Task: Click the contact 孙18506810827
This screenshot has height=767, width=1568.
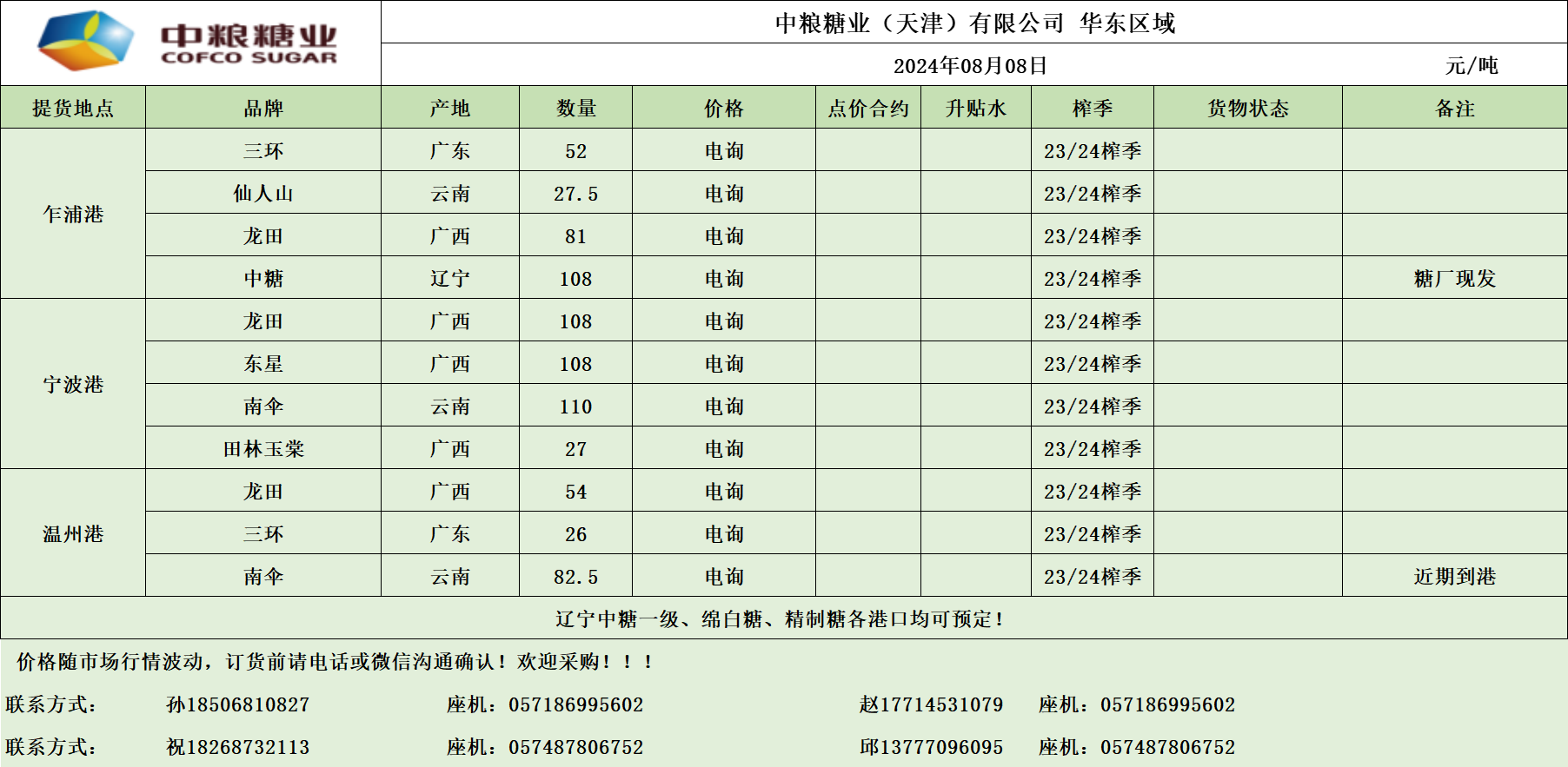Action: click(237, 704)
